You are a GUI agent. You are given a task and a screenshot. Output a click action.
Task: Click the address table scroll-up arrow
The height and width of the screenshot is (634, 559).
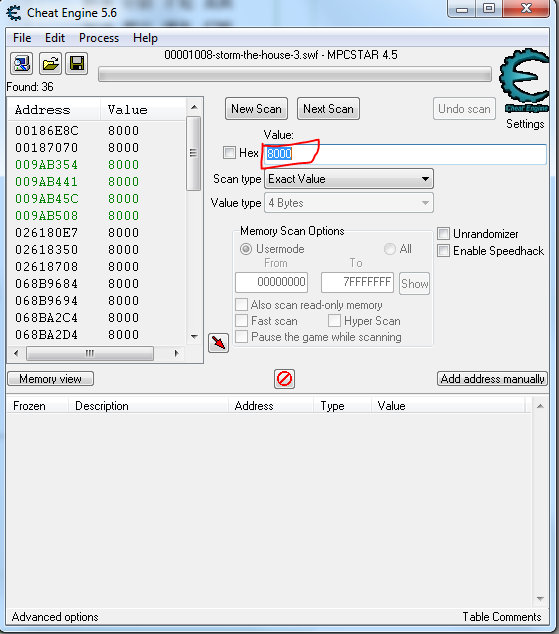pyautogui.click(x=540, y=406)
